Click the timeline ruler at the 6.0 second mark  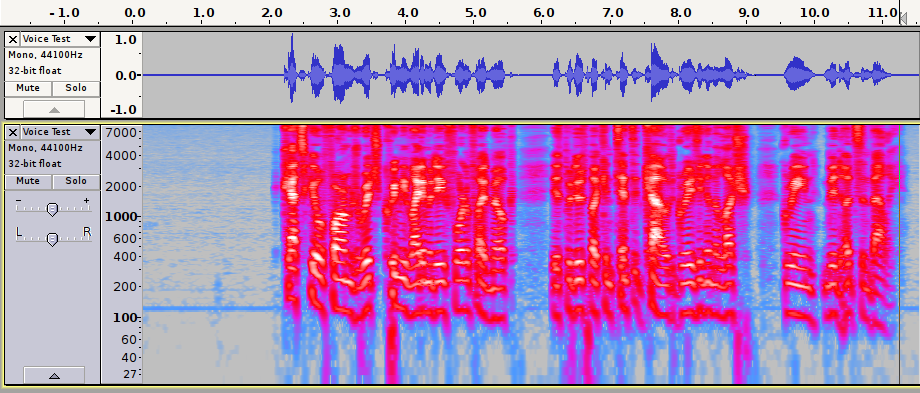tap(544, 12)
